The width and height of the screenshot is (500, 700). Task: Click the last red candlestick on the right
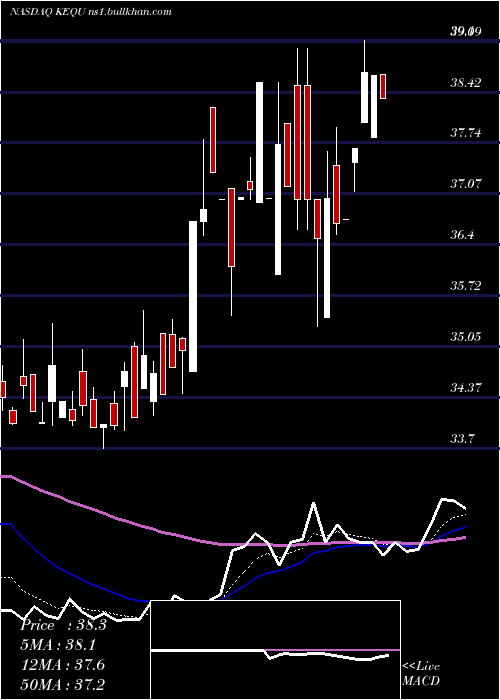click(383, 86)
